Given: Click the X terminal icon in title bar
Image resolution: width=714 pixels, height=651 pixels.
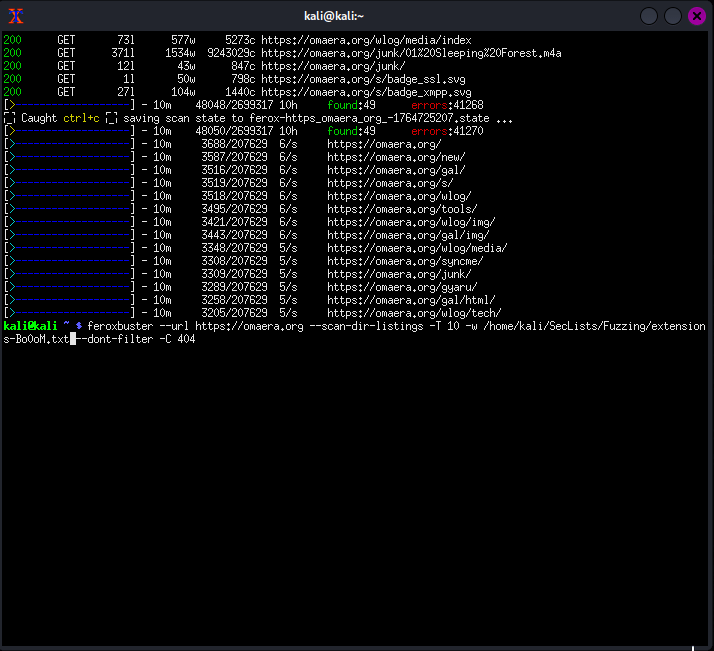Looking at the screenshot, I should click(15, 15).
